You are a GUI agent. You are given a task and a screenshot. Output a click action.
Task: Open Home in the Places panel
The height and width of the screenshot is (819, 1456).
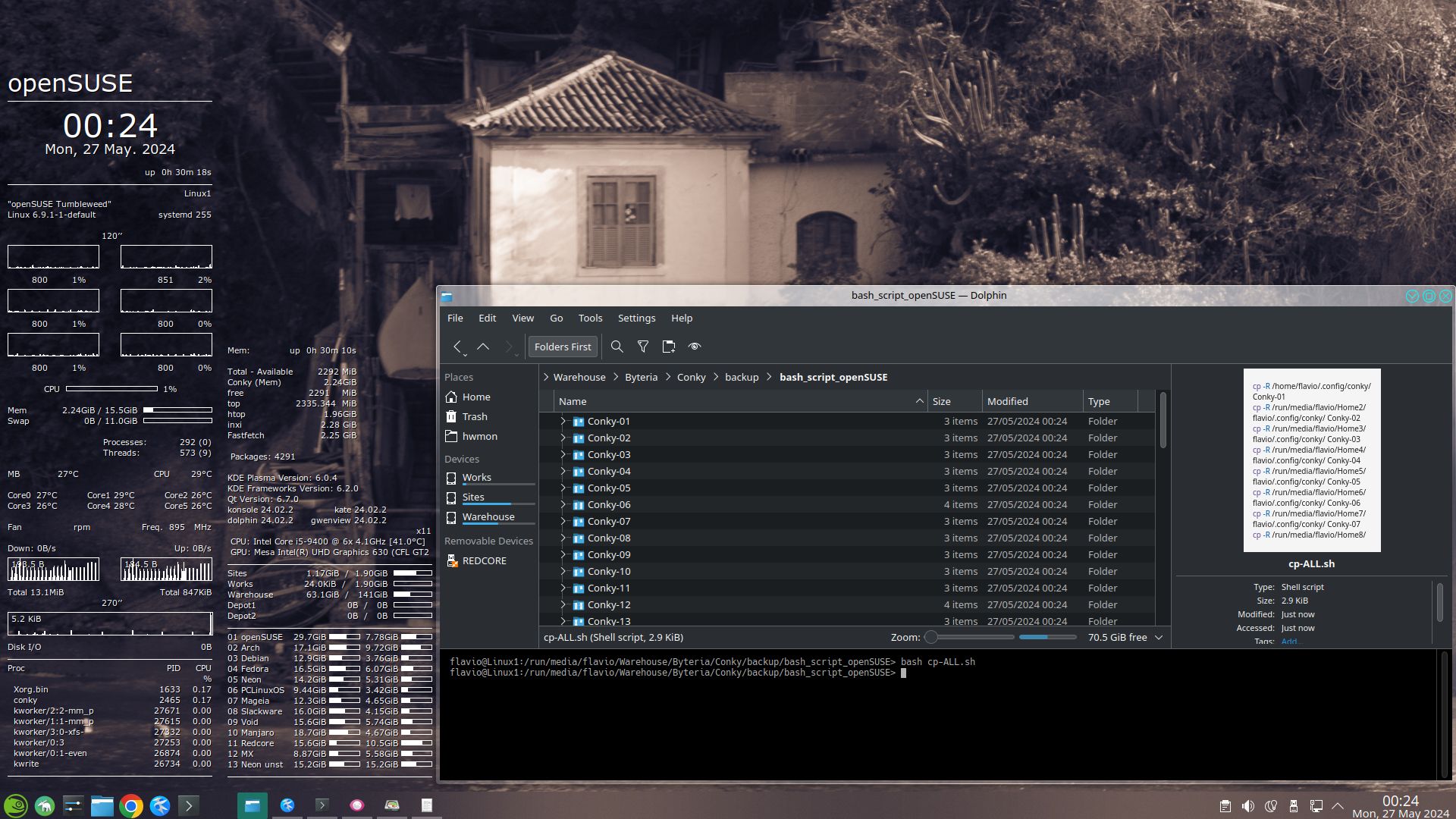489,397
